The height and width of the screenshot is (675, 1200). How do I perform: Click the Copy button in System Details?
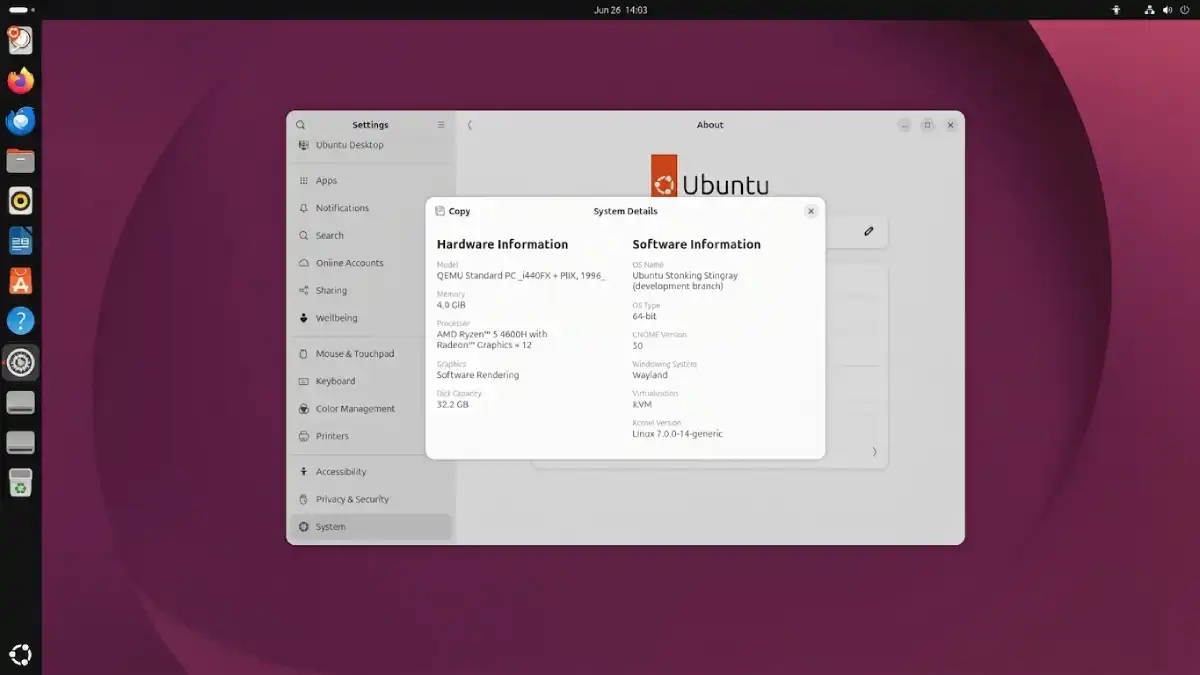click(453, 211)
